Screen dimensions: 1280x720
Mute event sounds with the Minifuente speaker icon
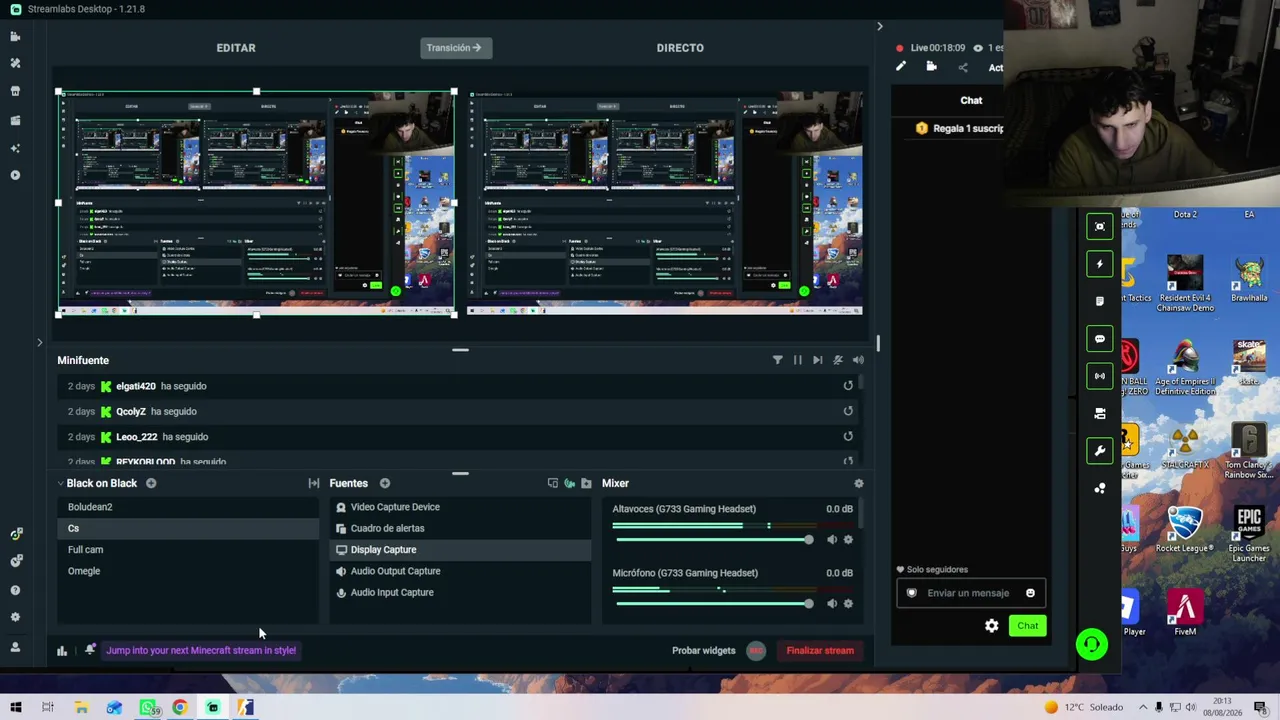858,360
